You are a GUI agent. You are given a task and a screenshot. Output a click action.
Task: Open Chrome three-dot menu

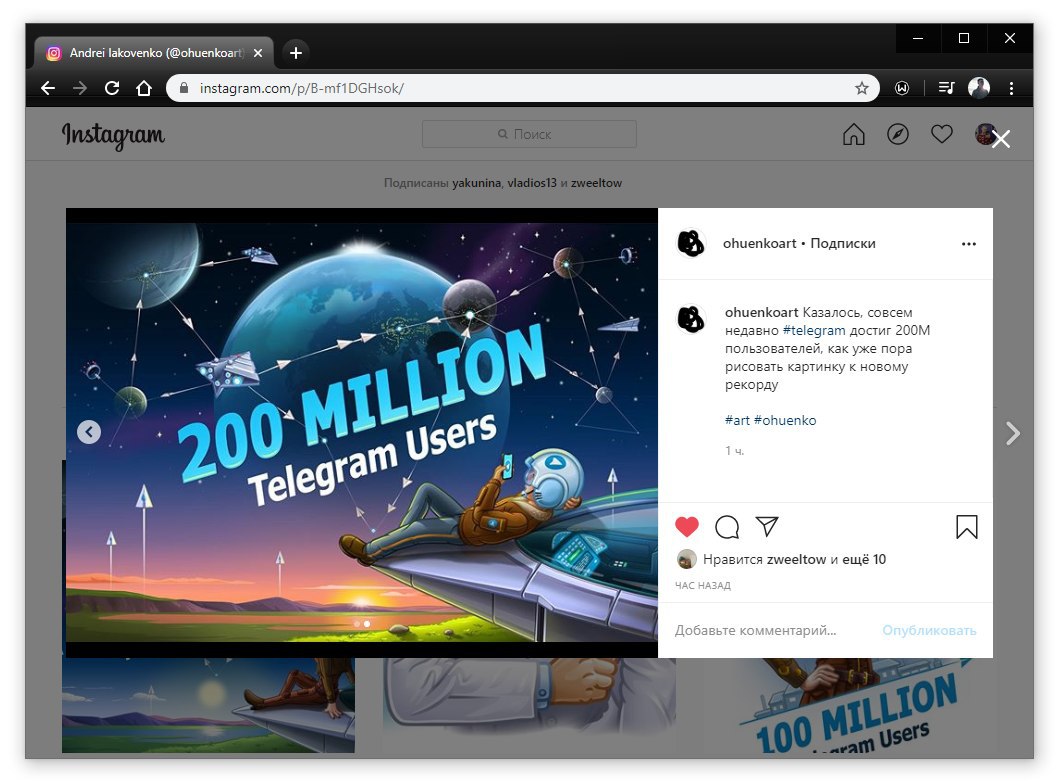coord(1011,88)
